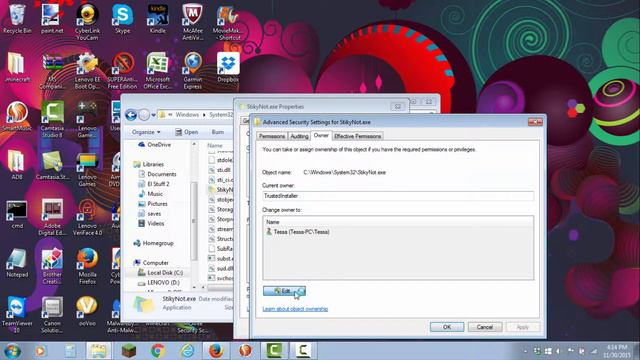Click the Name header in Change owner list
This screenshot has width=640, height=360.
coord(273,222)
